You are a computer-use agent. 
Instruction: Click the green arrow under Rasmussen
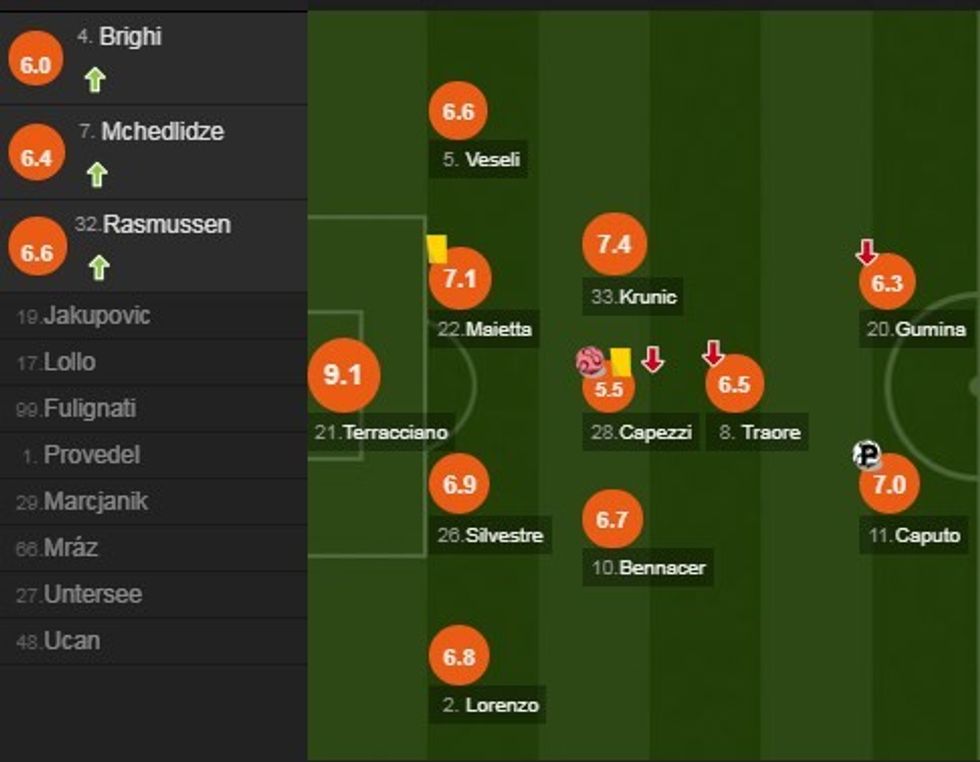(98, 267)
